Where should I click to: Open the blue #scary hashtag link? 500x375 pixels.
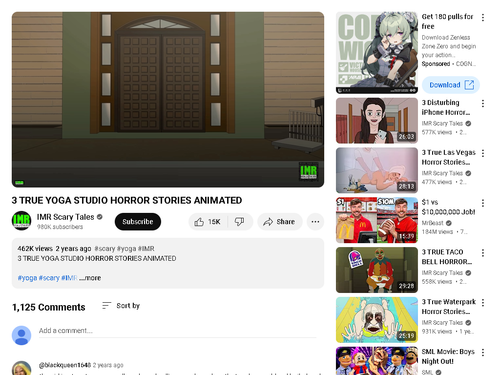click(49, 278)
